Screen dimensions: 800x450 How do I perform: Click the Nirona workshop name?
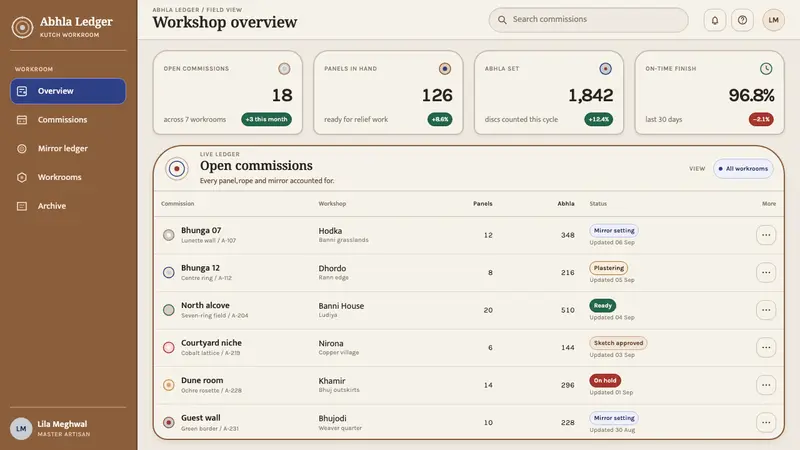coord(331,343)
